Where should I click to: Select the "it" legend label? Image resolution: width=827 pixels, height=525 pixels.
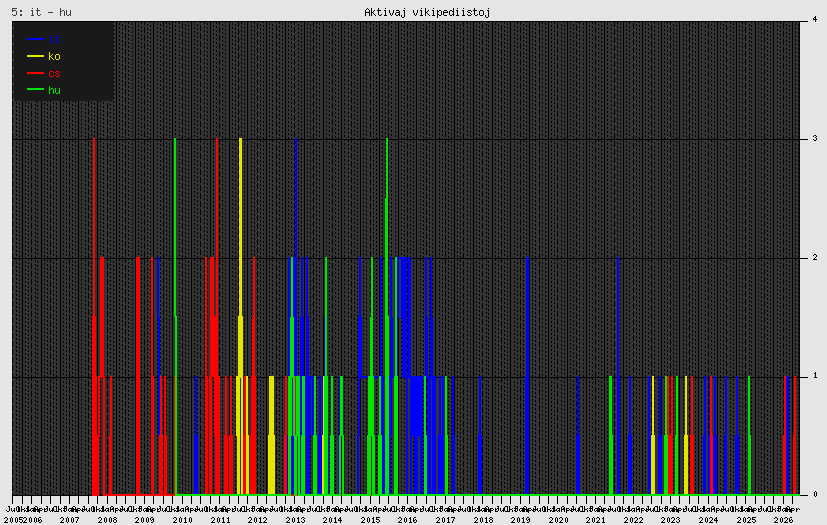click(x=53, y=40)
